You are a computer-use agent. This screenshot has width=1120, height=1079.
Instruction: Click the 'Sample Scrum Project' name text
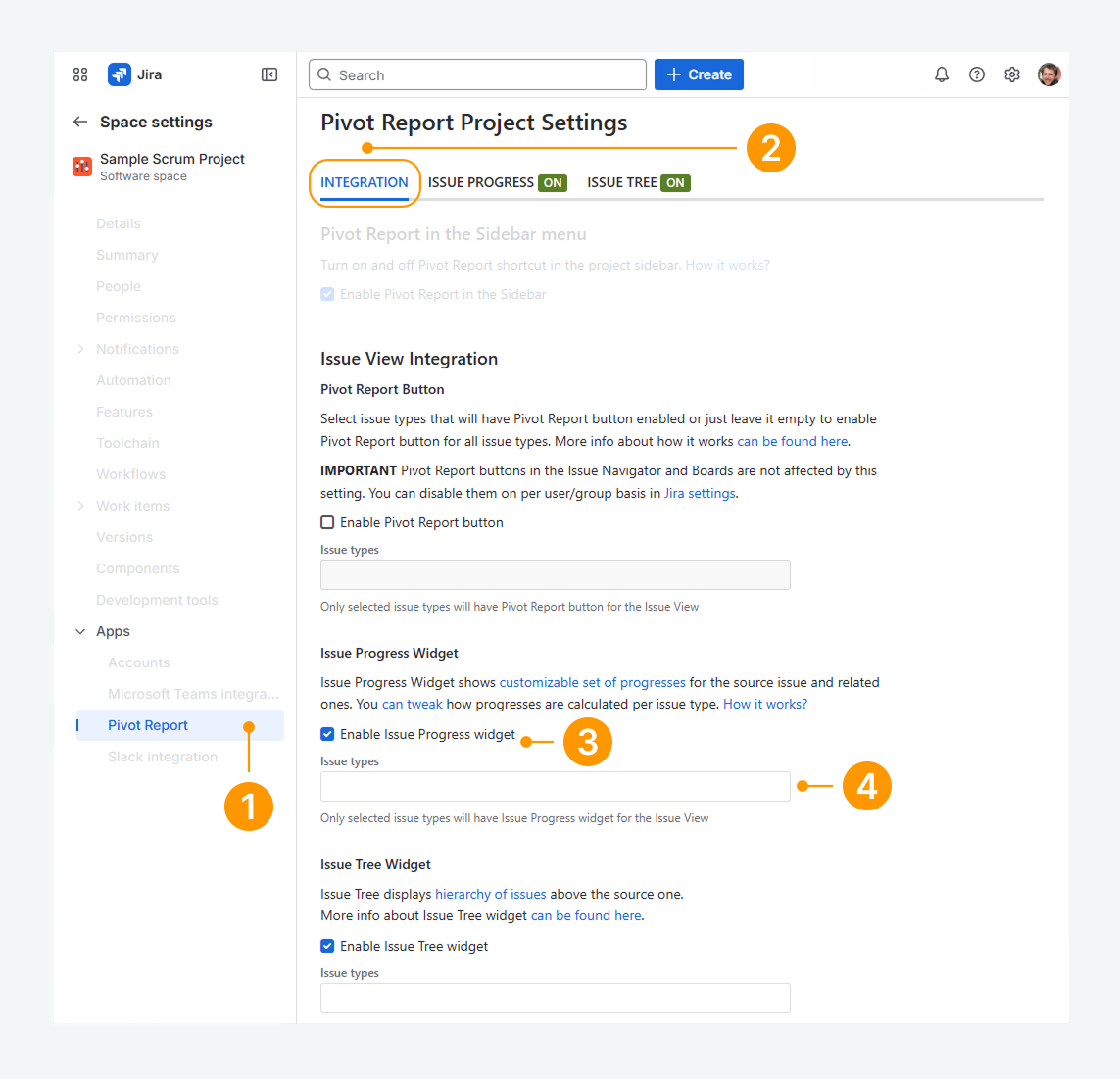tap(172, 159)
